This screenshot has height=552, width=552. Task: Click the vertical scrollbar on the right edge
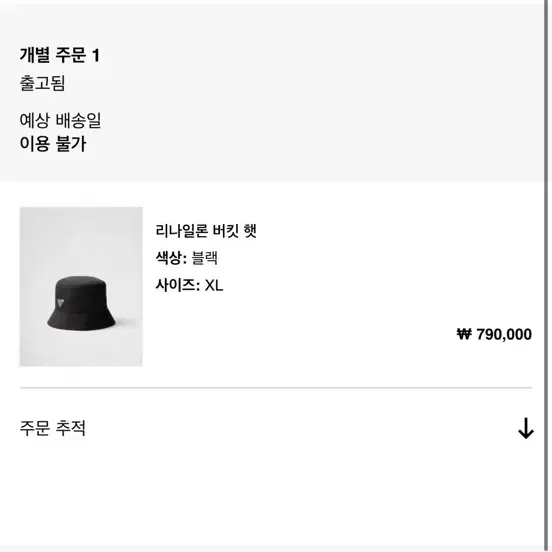[546, 276]
